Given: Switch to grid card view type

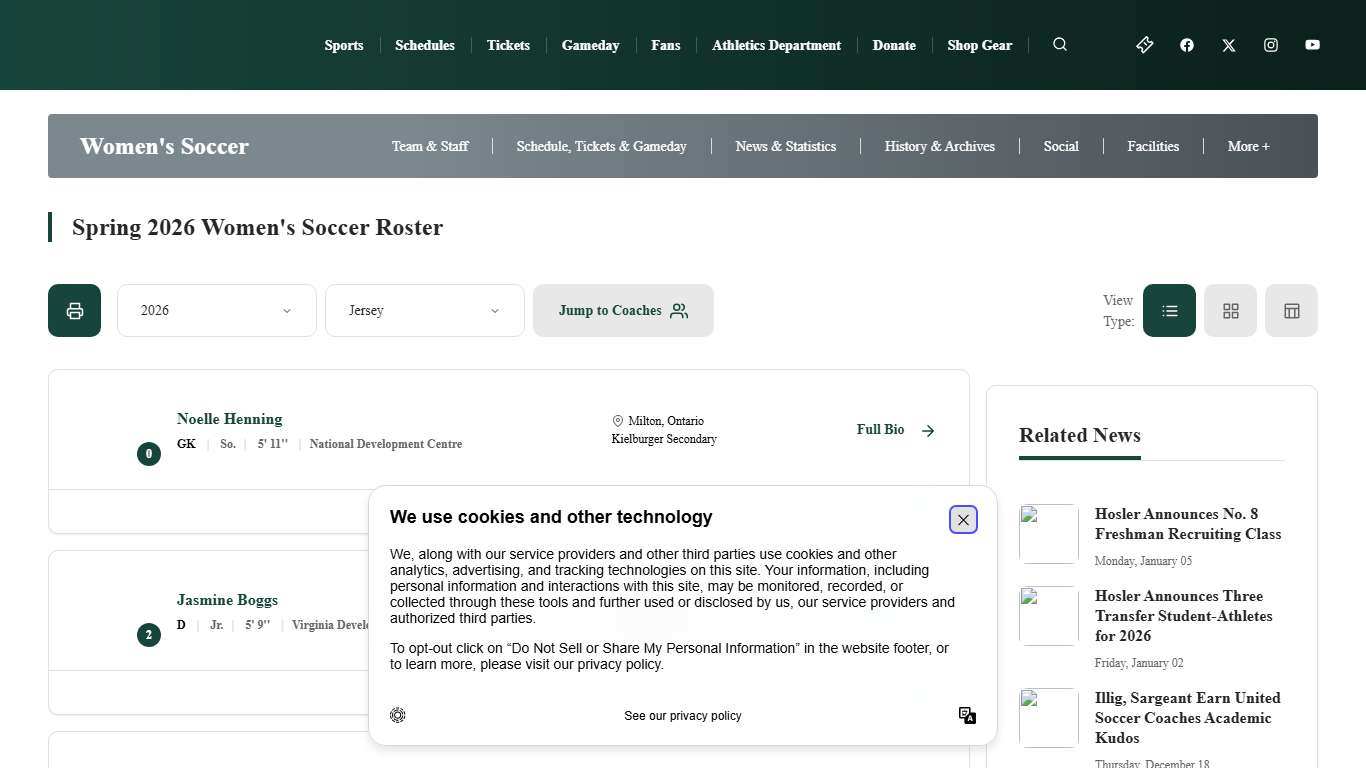Looking at the screenshot, I should pos(1230,311).
